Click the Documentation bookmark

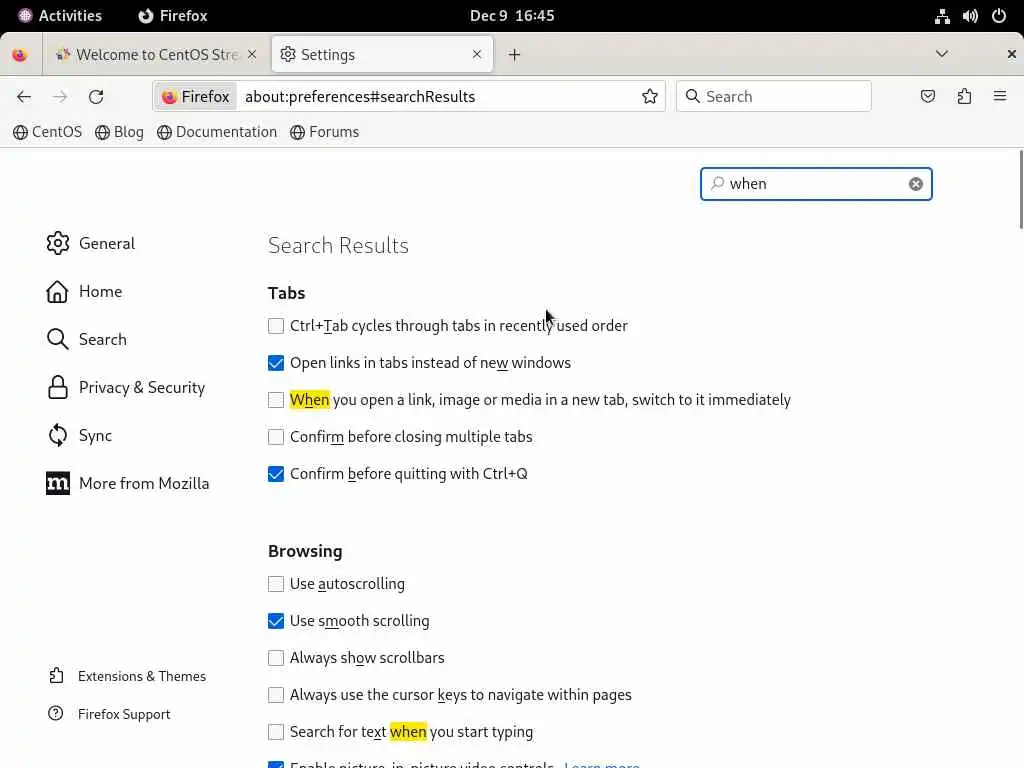click(217, 132)
